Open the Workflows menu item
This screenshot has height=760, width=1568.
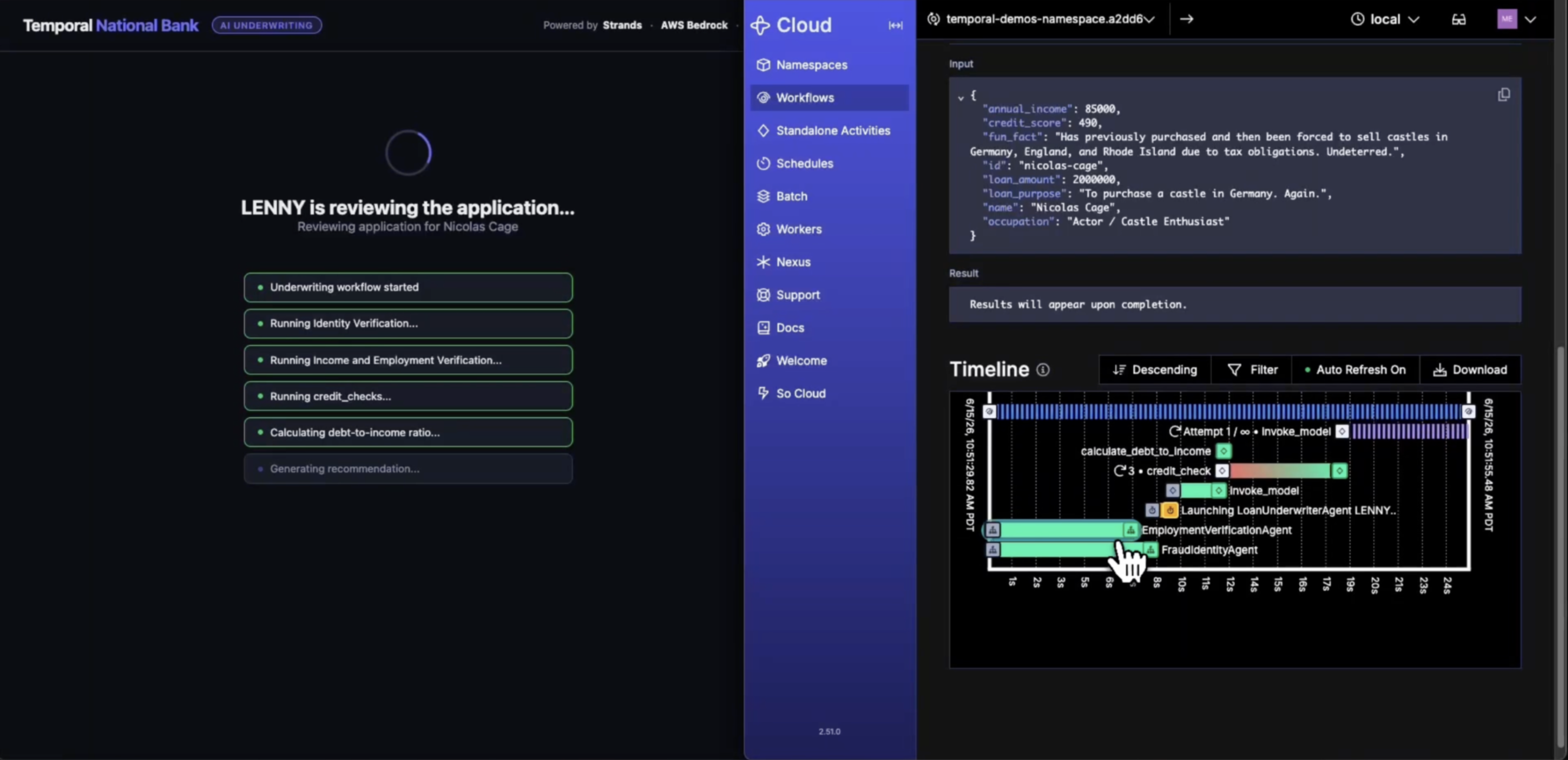[x=829, y=97]
